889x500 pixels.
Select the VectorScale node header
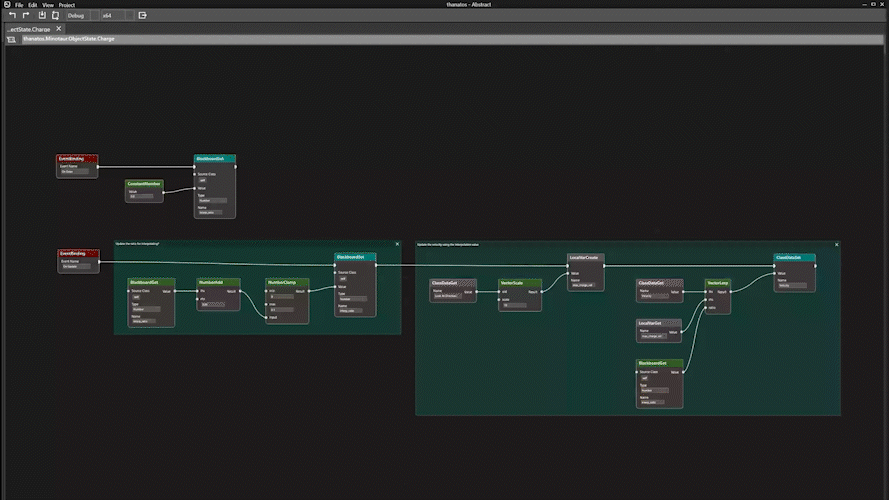[x=520, y=283]
